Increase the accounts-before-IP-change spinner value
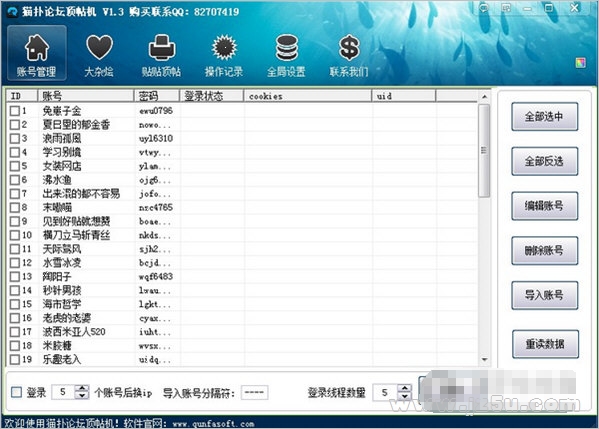This screenshot has height=429, width=599. pyautogui.click(x=82, y=388)
